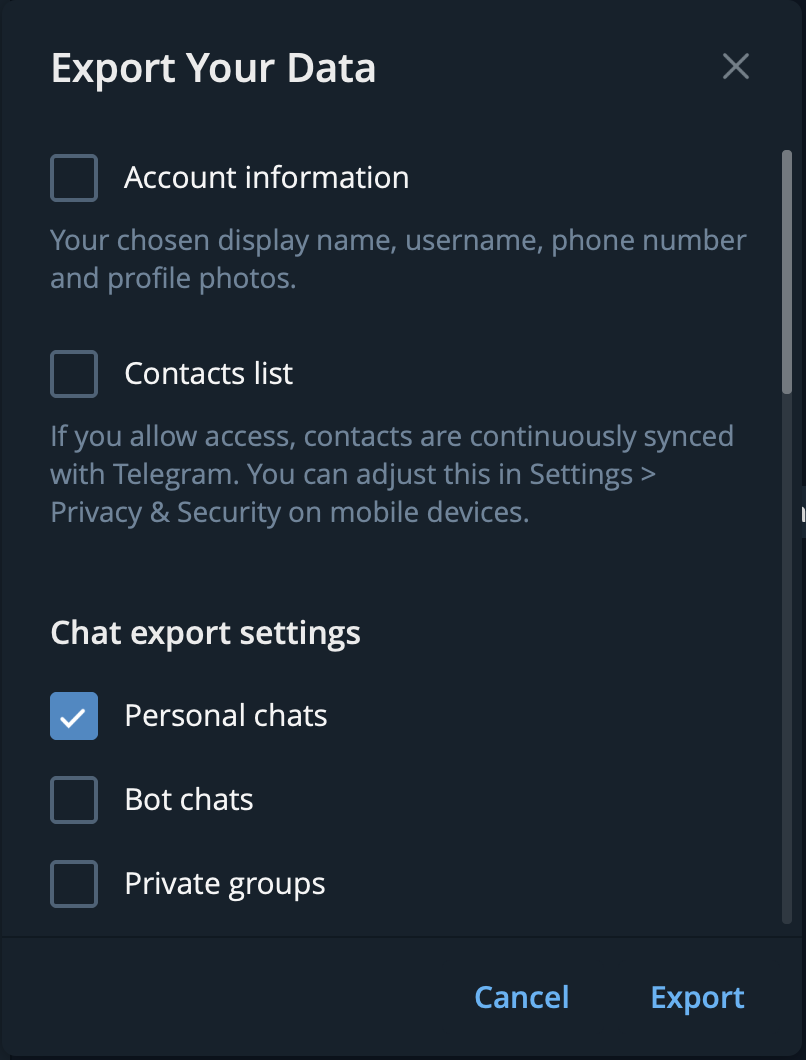The image size is (806, 1060).
Task: Enable the Account information checkbox
Action: pyautogui.click(x=73, y=177)
